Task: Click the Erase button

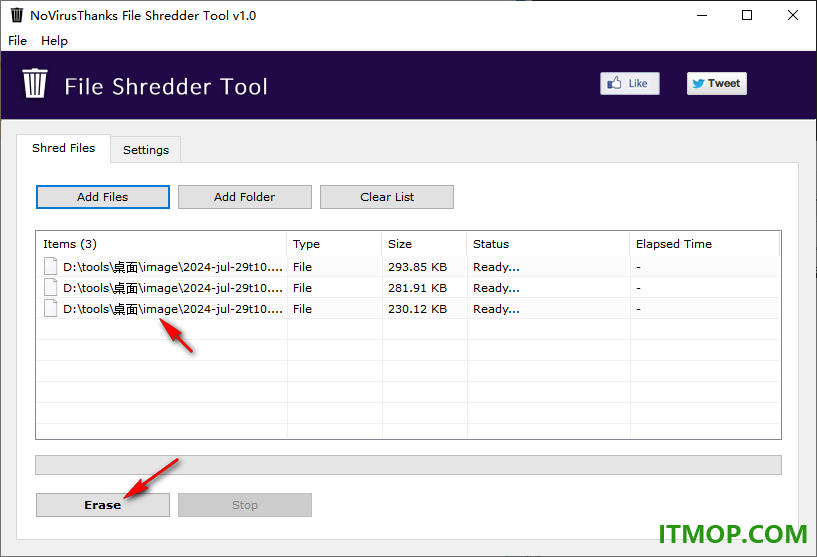Action: (103, 505)
